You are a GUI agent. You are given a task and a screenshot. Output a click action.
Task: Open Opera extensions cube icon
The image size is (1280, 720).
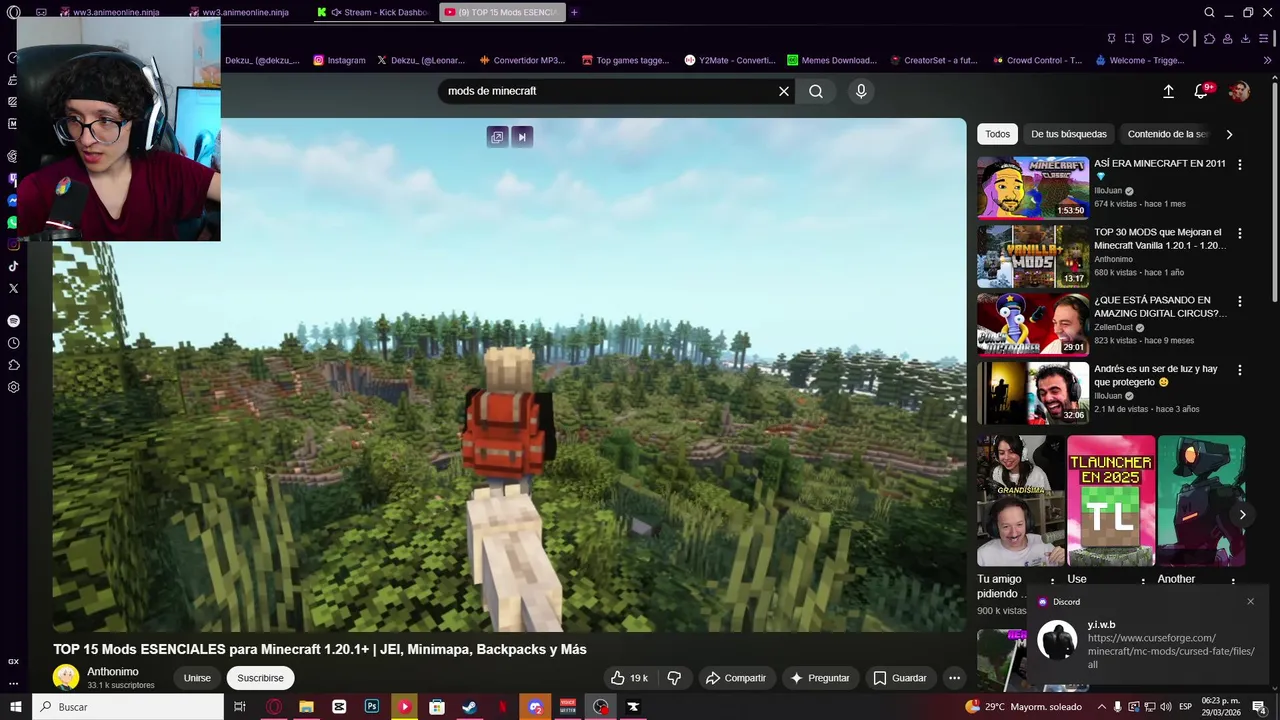coord(1209,39)
